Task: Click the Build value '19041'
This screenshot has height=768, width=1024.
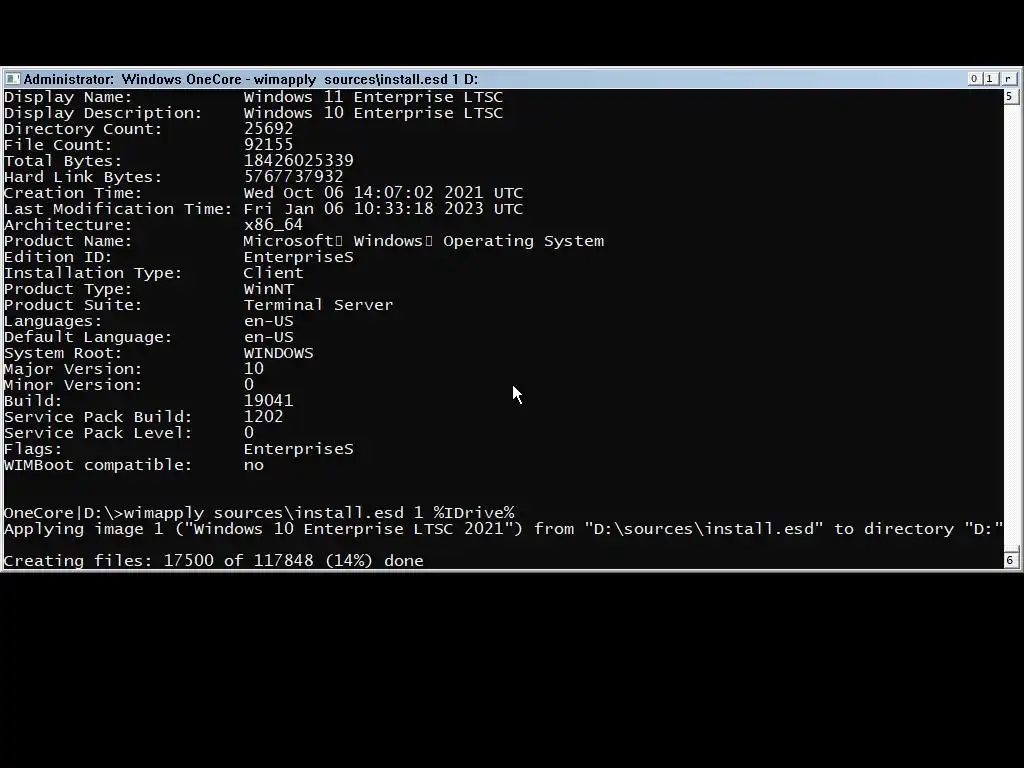Action: pyautogui.click(x=268, y=401)
